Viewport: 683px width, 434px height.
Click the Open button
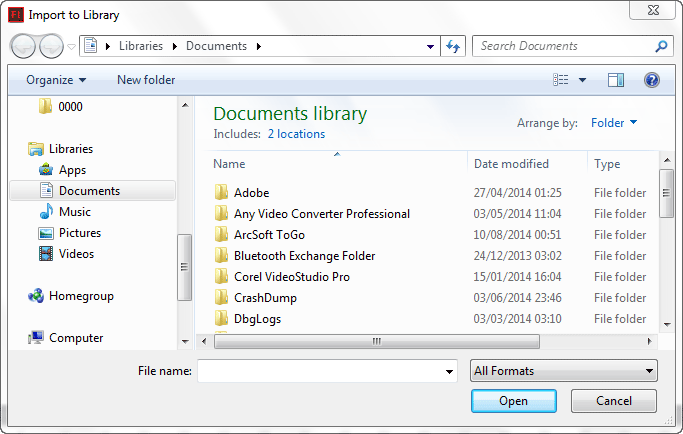click(514, 401)
